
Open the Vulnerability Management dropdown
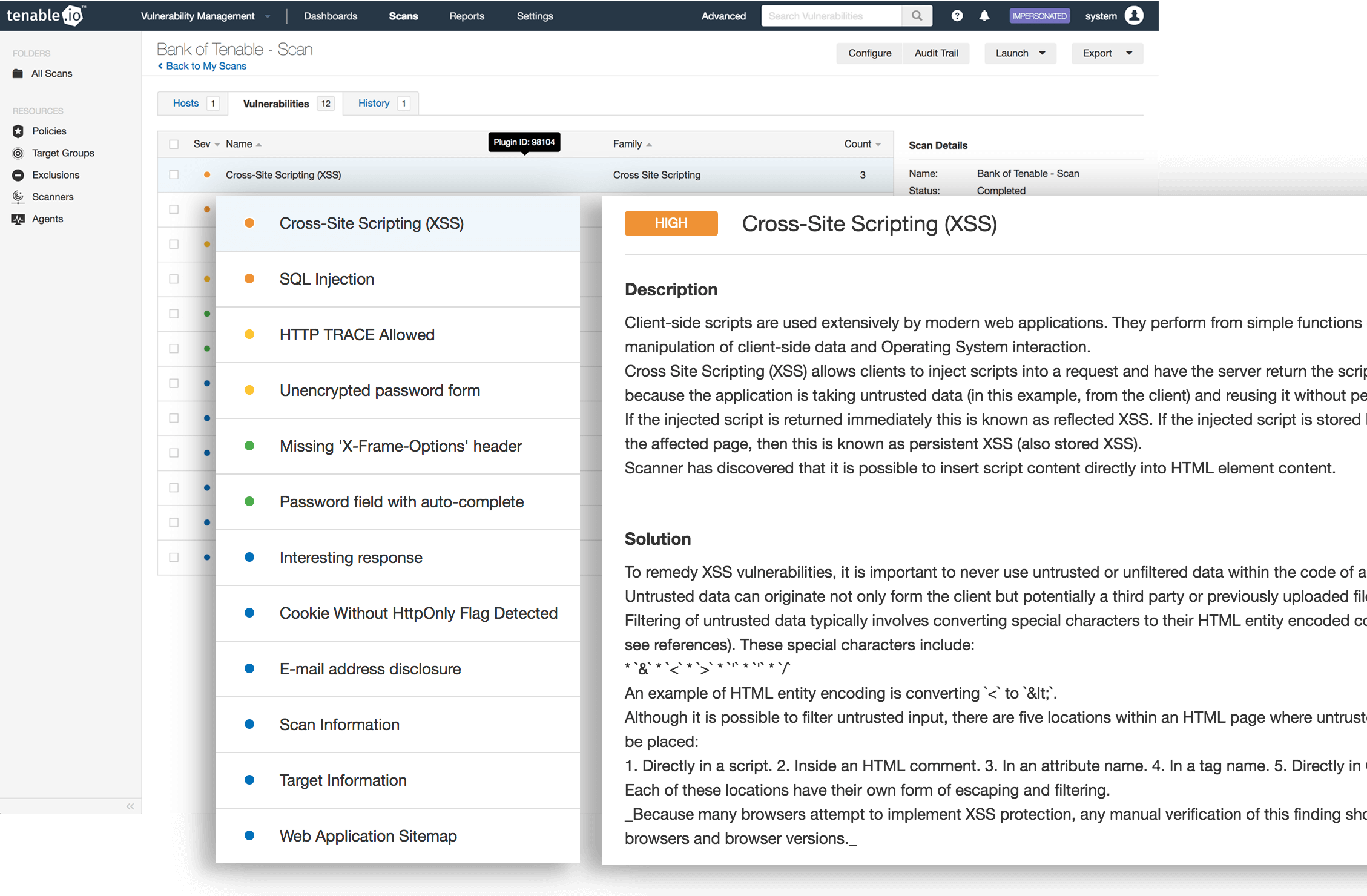coord(205,16)
